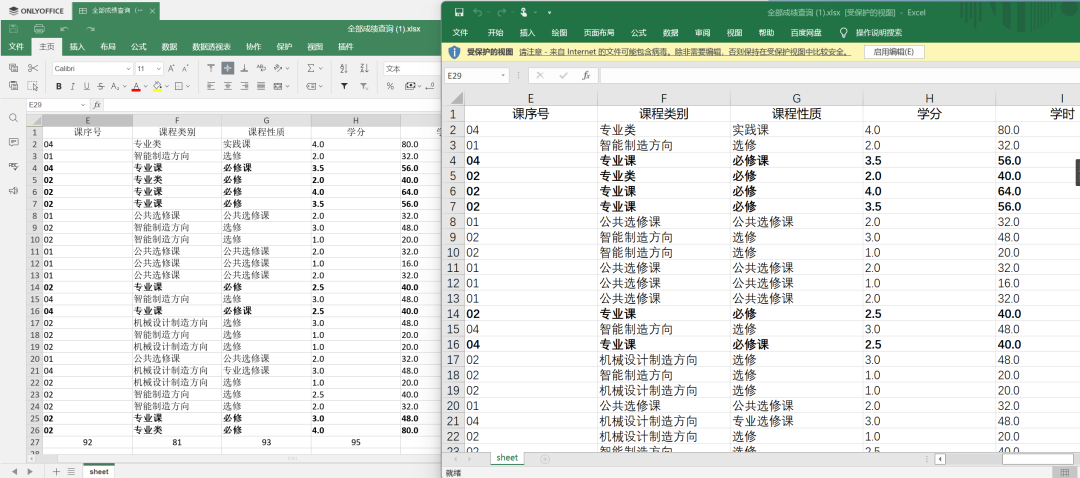The image size is (1080, 478).
Task: Toggle Strikethrough in ONLYOFFICE toolbar
Action: coord(101,86)
